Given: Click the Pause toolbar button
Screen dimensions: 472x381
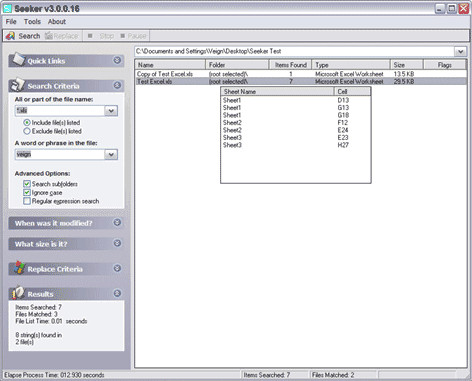Looking at the screenshot, I should pos(133,36).
